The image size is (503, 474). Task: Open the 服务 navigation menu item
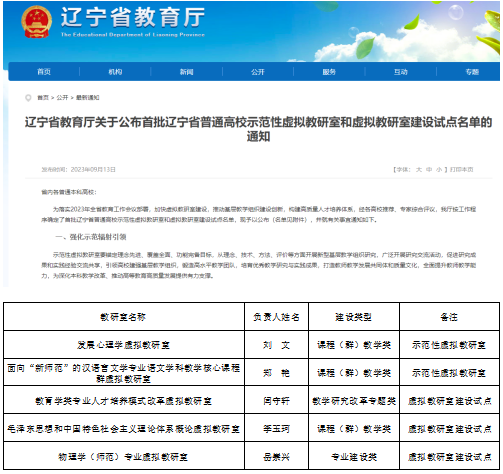click(329, 72)
